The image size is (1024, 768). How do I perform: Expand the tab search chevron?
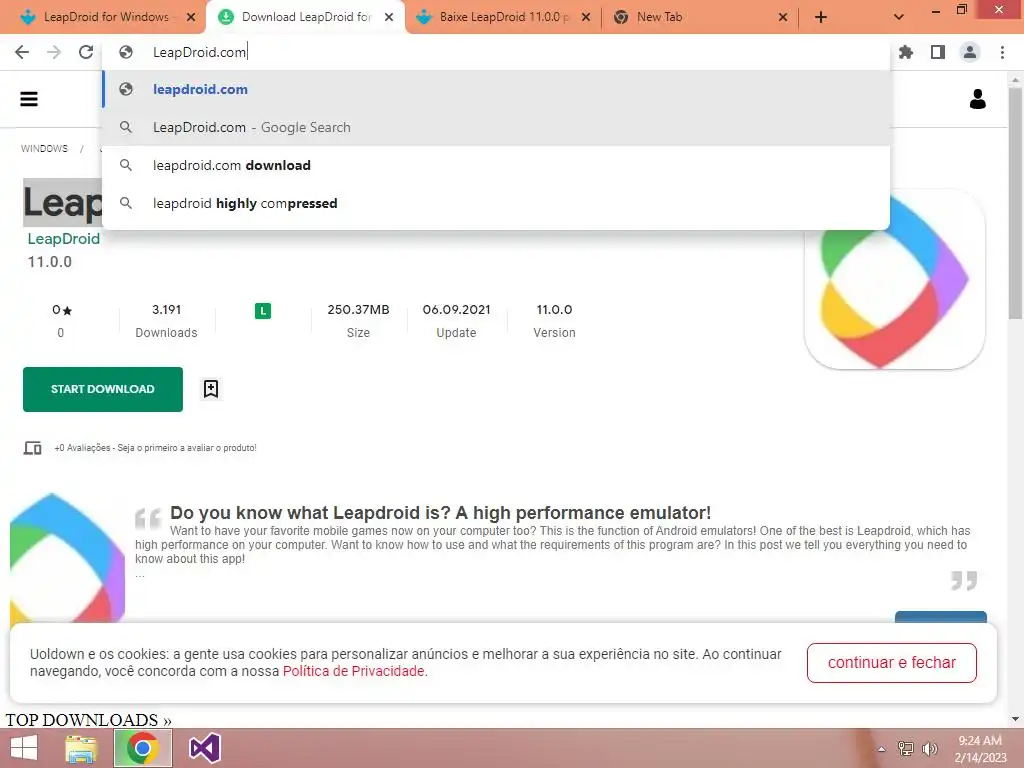(899, 17)
